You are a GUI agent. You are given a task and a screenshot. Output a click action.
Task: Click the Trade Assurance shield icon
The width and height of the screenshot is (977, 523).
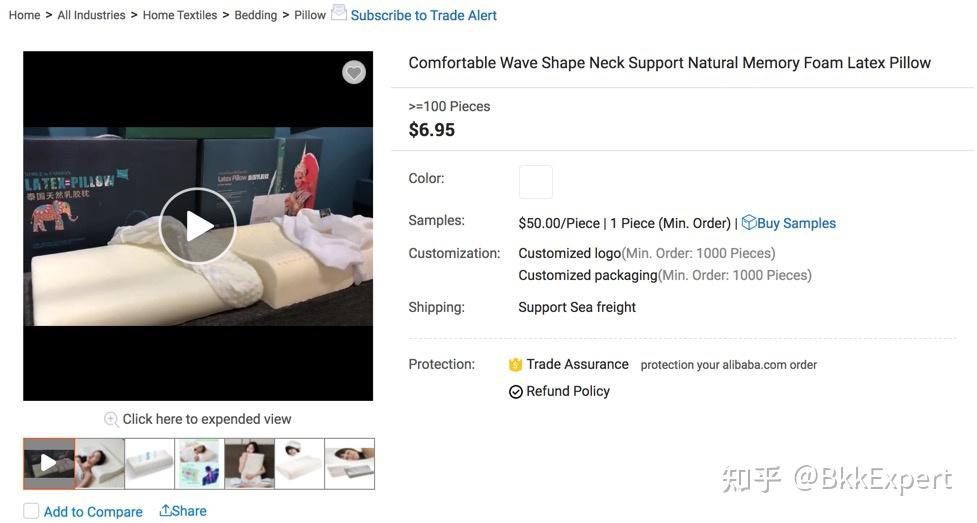pos(515,365)
